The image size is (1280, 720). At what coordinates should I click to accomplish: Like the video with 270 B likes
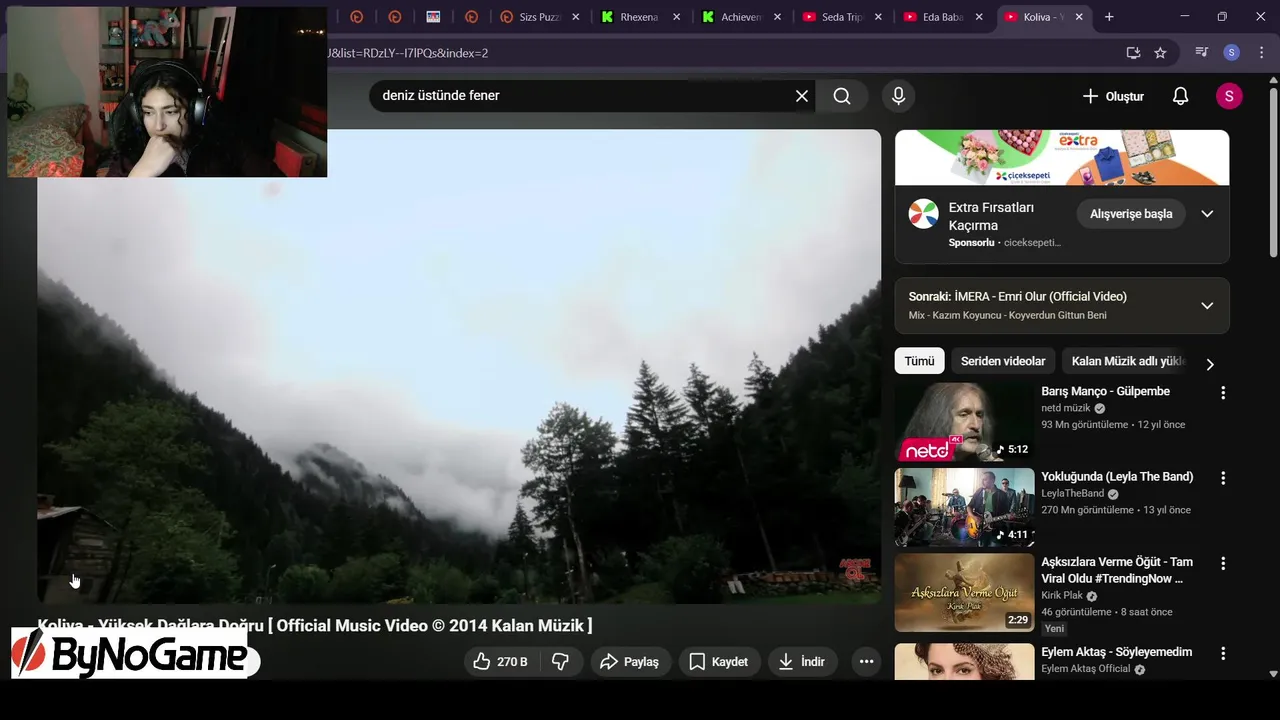pyautogui.click(x=500, y=661)
